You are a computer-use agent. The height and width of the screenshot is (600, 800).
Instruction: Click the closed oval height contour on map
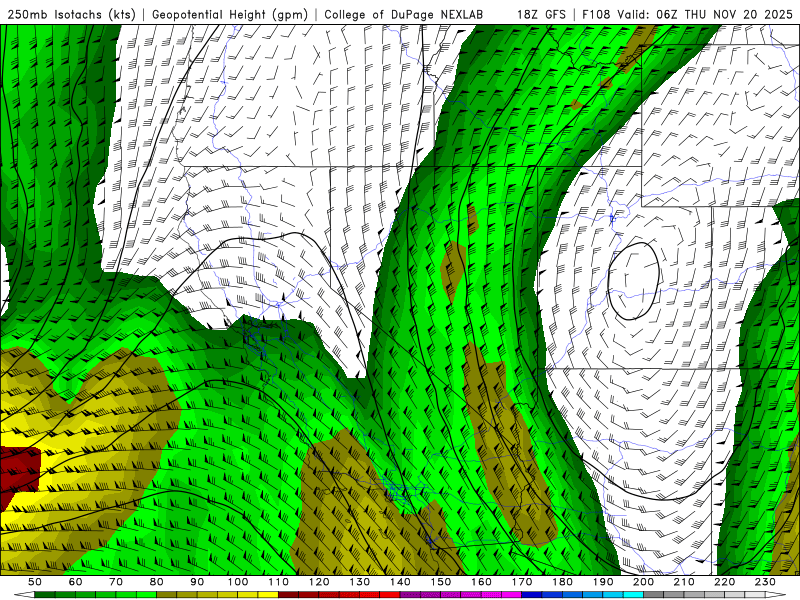(634, 281)
